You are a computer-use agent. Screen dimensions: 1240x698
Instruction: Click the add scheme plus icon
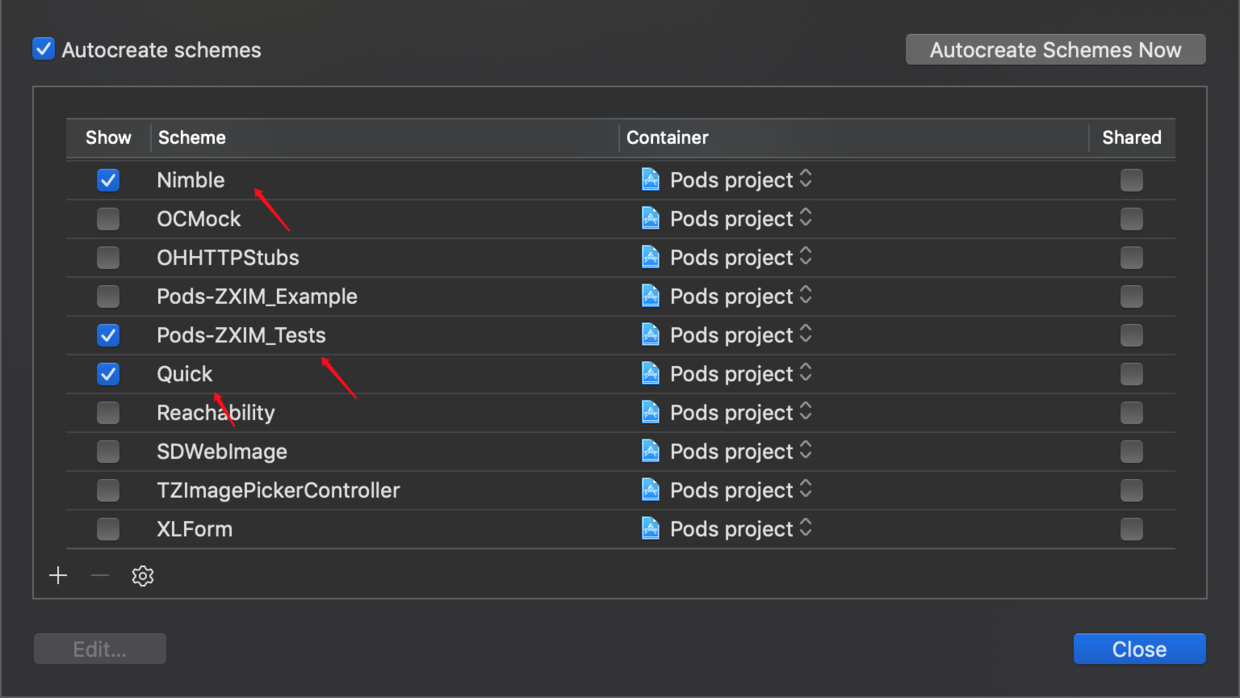click(x=58, y=576)
